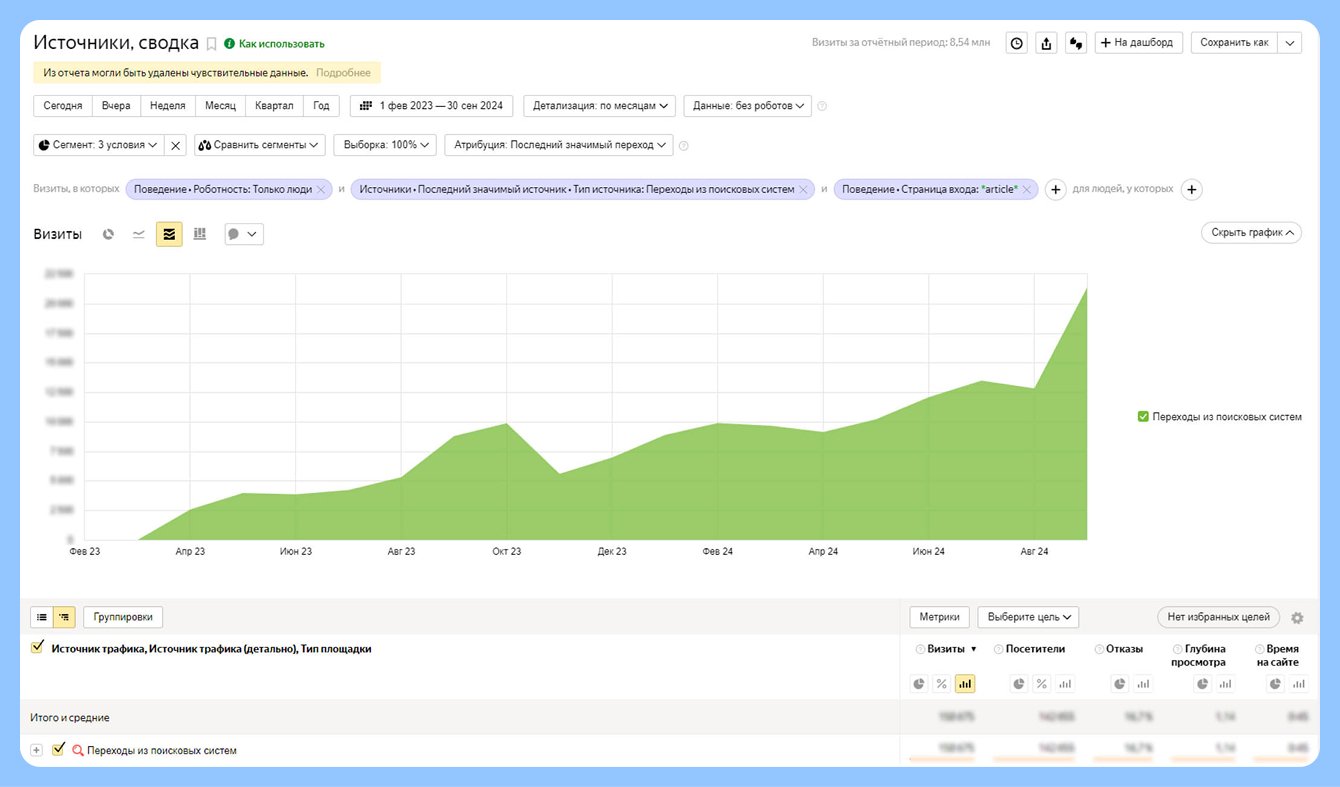
Task: Click the date range field '1 фев 2023 — 30 сен 2024'
Action: click(432, 105)
